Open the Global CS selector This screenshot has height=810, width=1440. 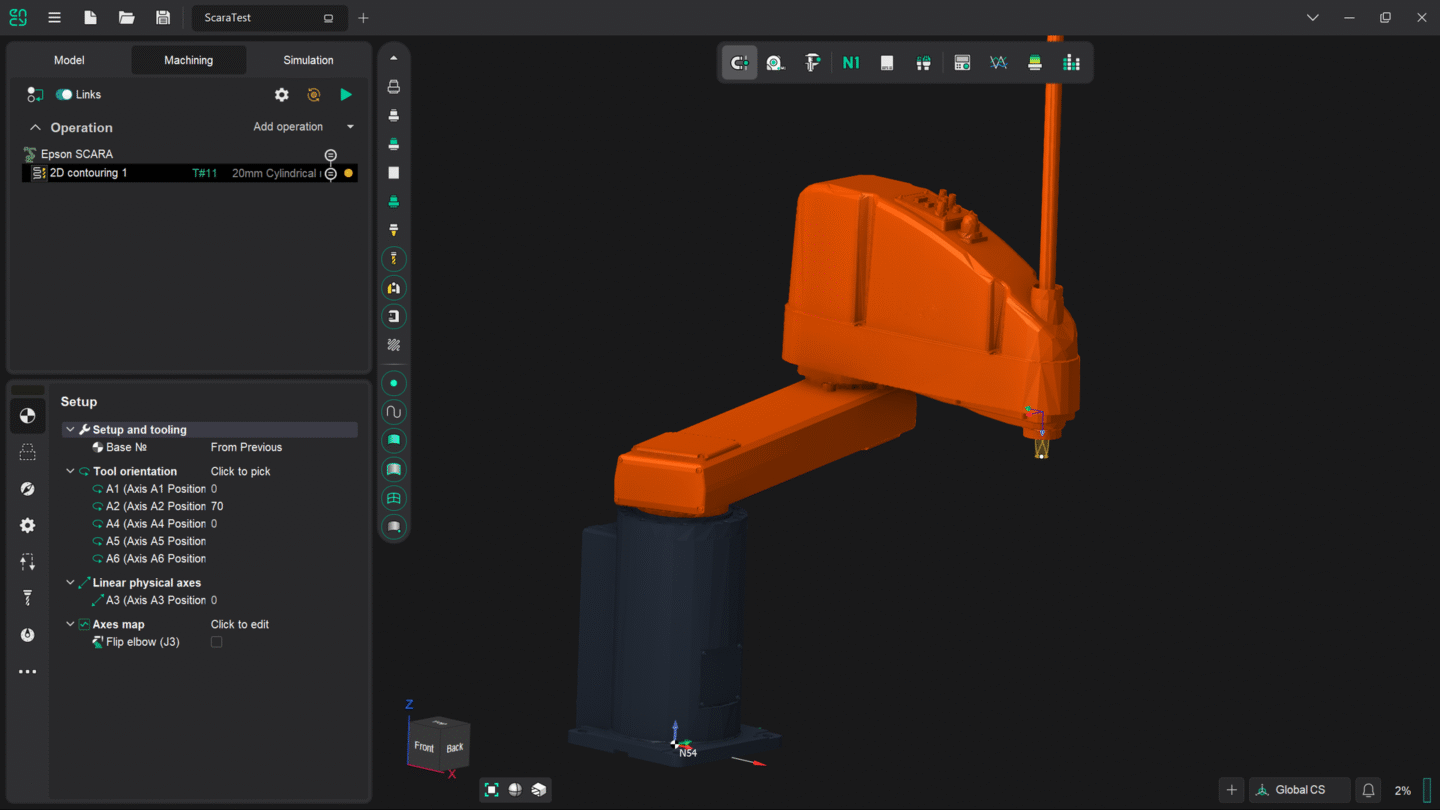(x=1299, y=789)
